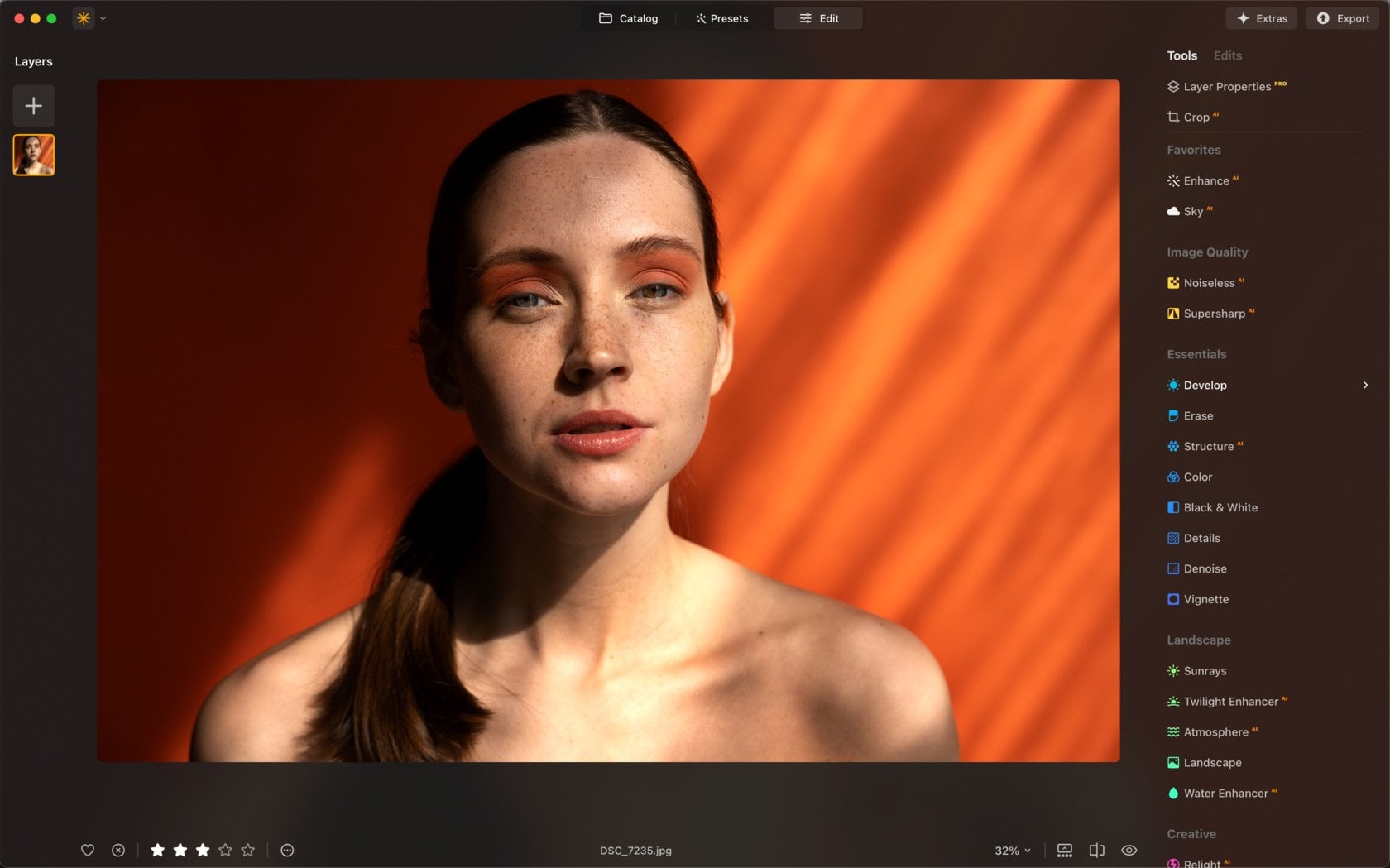Open the Black & White tool
Screen dimensions: 1390x868
pos(1220,507)
